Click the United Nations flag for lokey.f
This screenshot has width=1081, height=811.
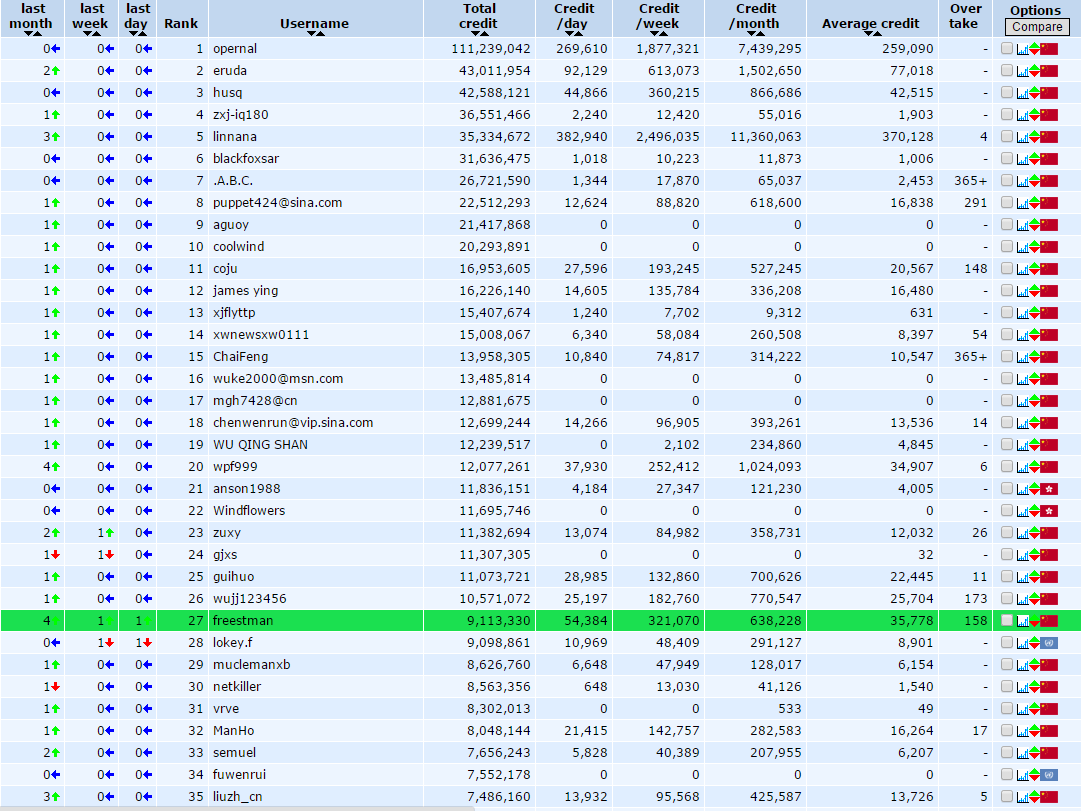click(x=1049, y=643)
